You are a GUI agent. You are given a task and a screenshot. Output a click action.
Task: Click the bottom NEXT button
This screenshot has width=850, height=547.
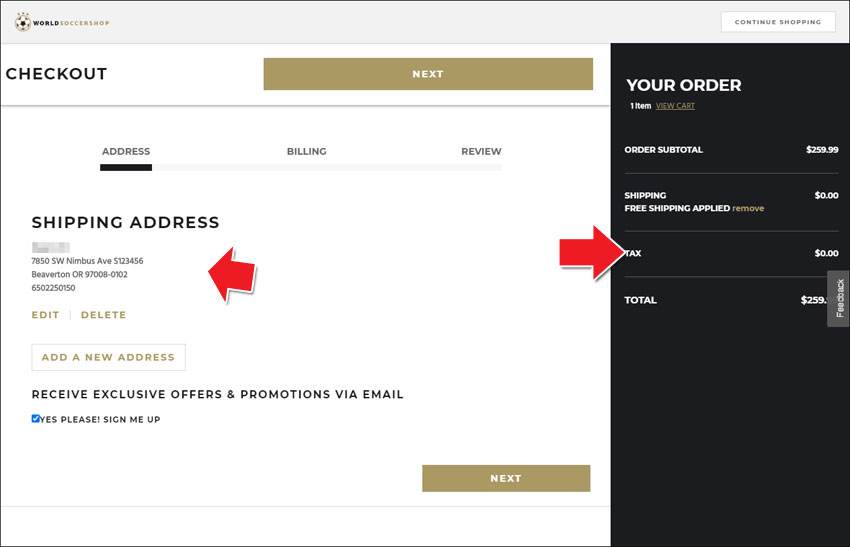point(506,478)
